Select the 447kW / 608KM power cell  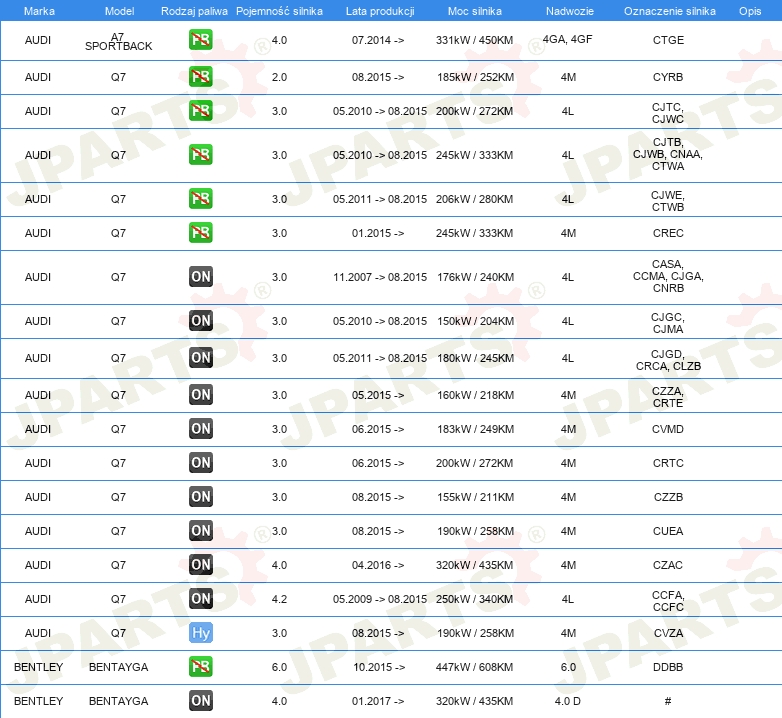[474, 667]
